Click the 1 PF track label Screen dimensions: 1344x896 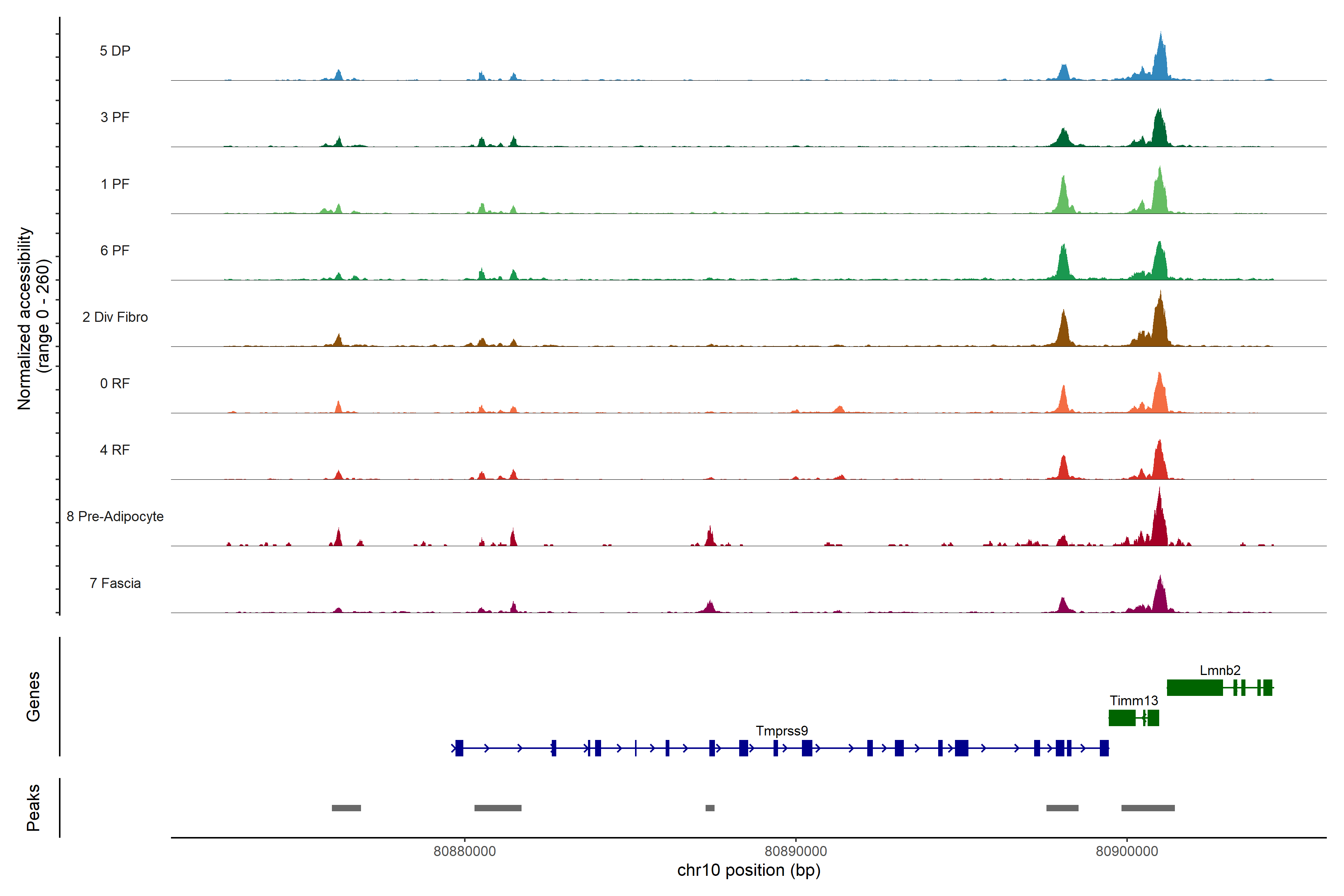[x=115, y=184]
